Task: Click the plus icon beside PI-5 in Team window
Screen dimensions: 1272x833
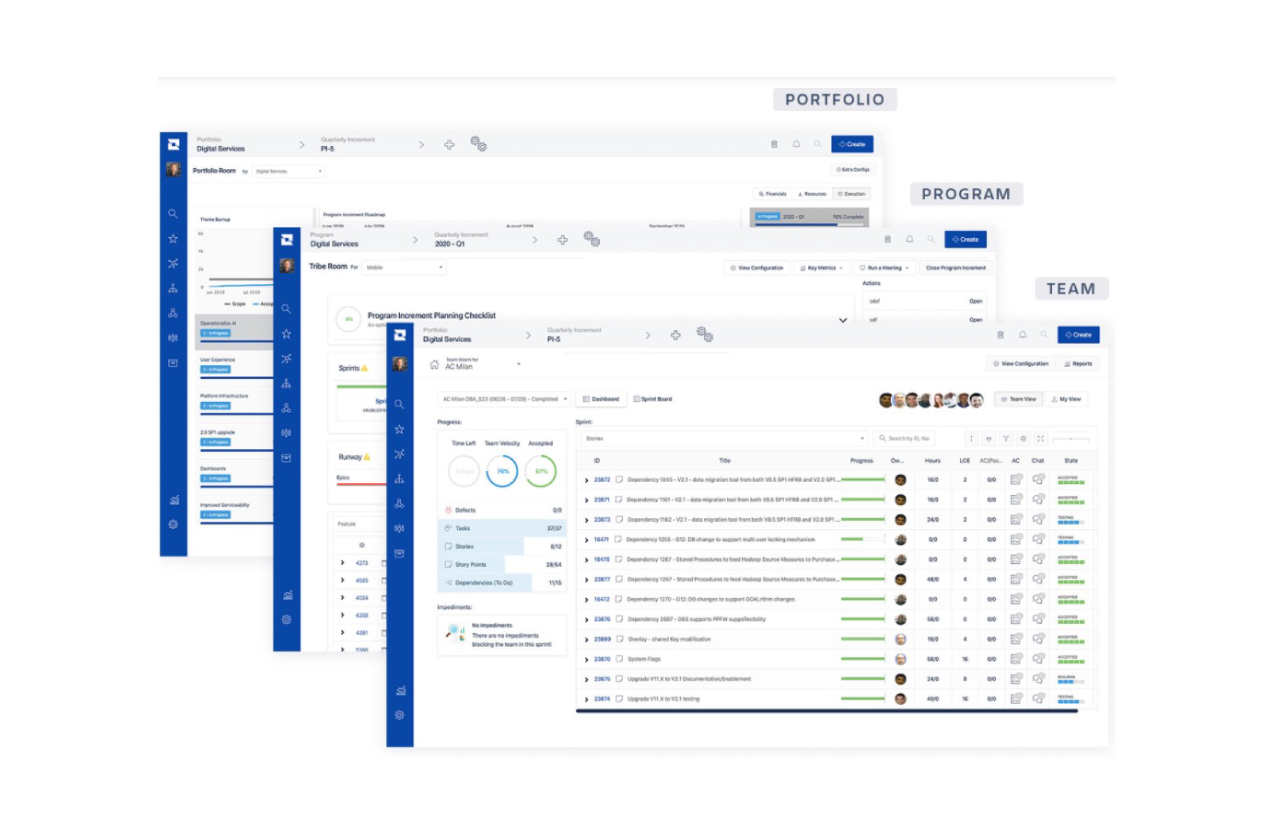Action: 676,335
